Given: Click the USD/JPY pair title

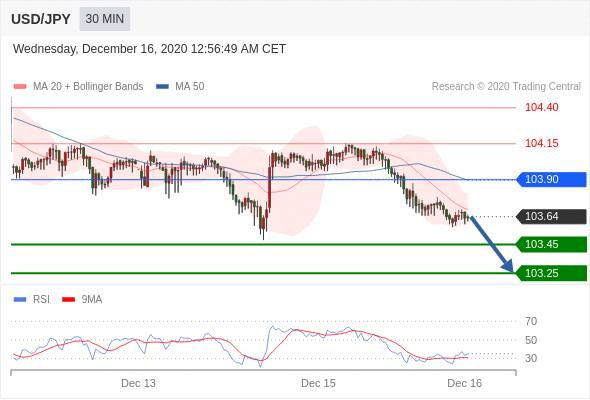Looking at the screenshot, I should (41, 19).
